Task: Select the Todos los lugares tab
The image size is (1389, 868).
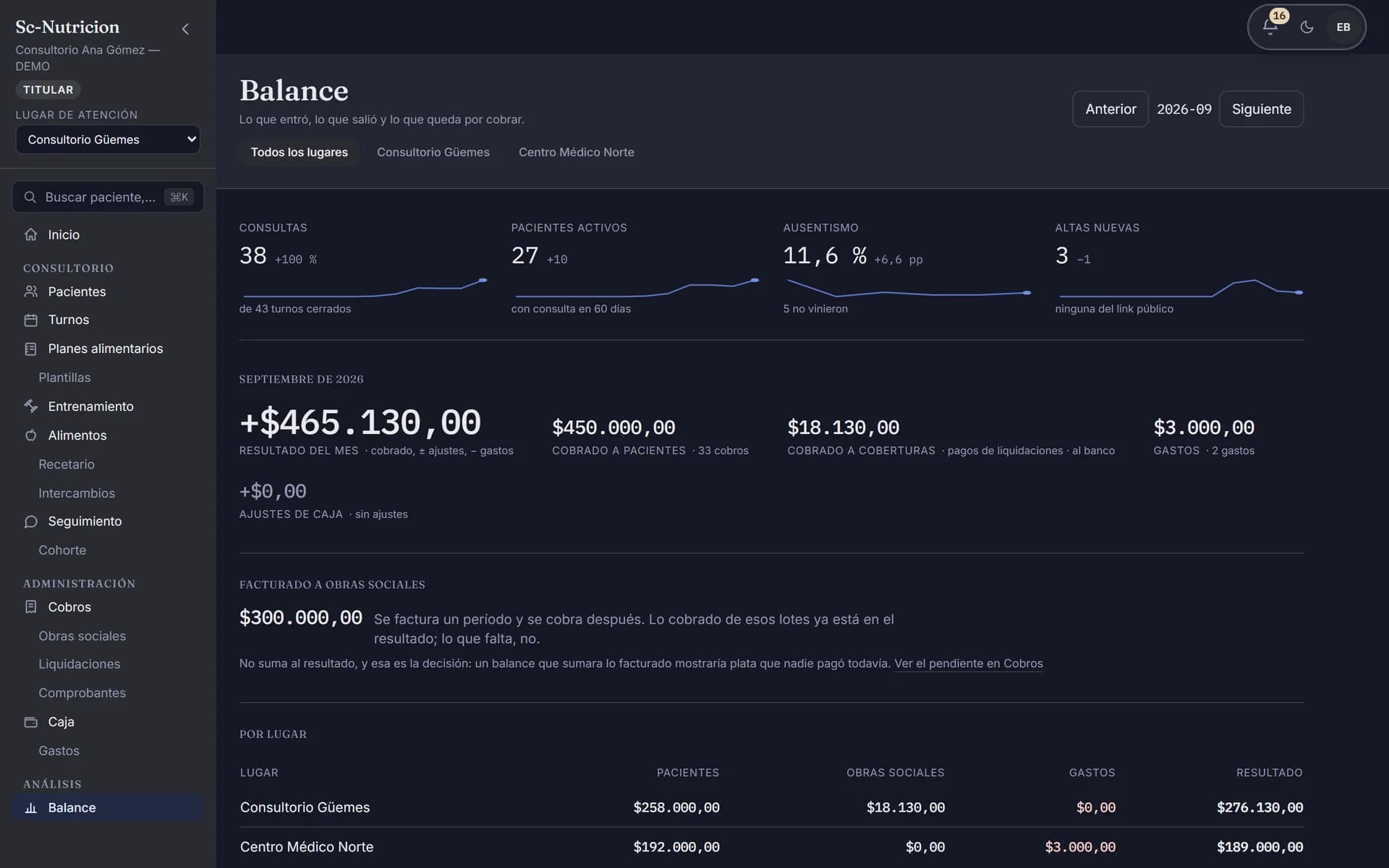Action: coord(300,152)
